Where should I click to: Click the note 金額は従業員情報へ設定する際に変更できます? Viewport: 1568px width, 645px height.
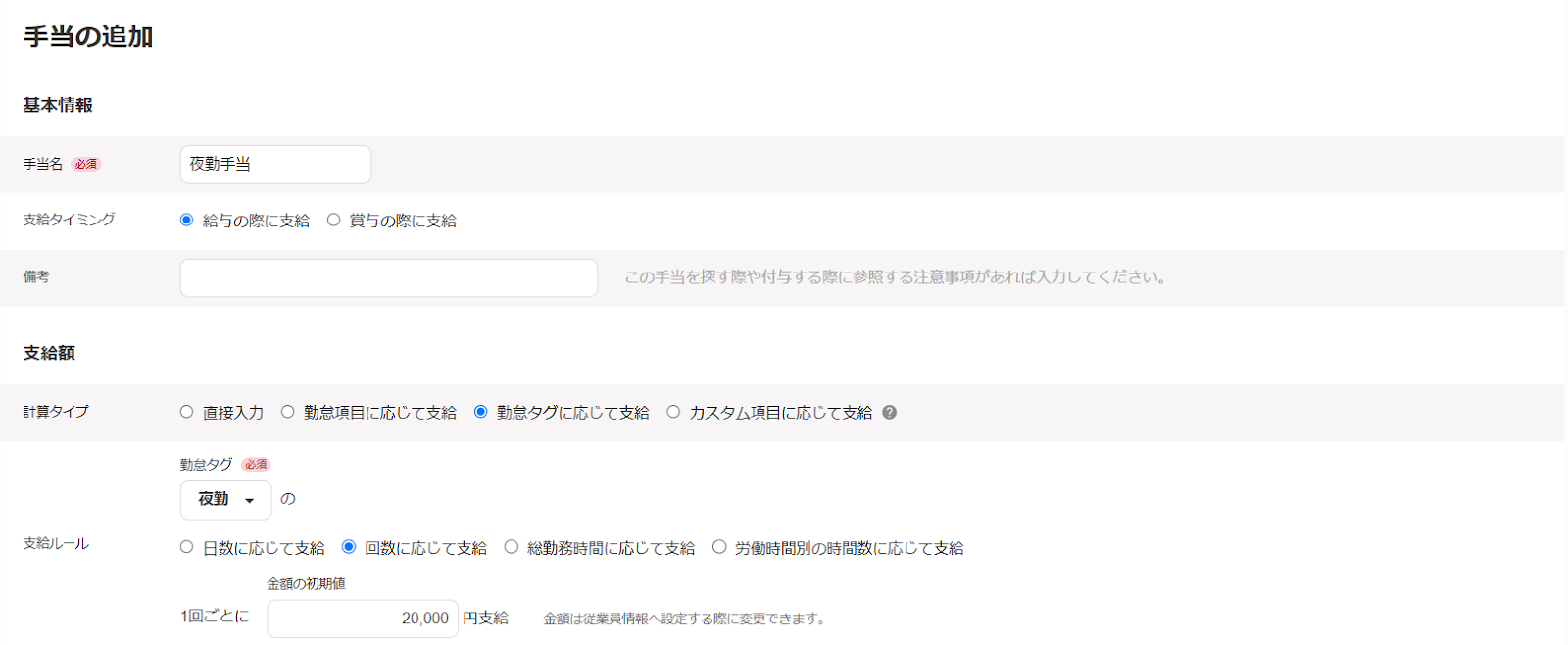click(687, 619)
